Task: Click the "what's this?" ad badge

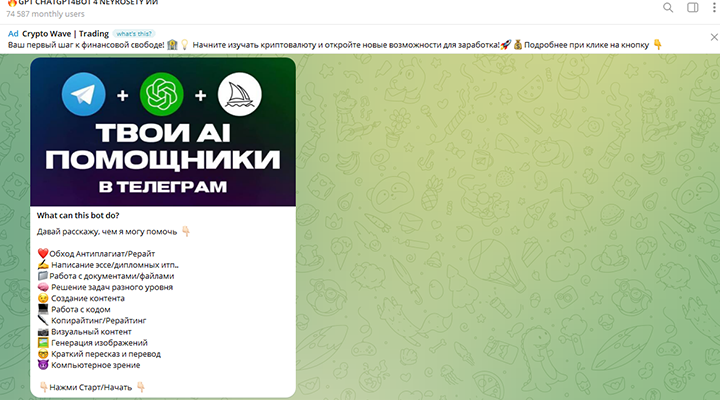Action: [x=134, y=33]
